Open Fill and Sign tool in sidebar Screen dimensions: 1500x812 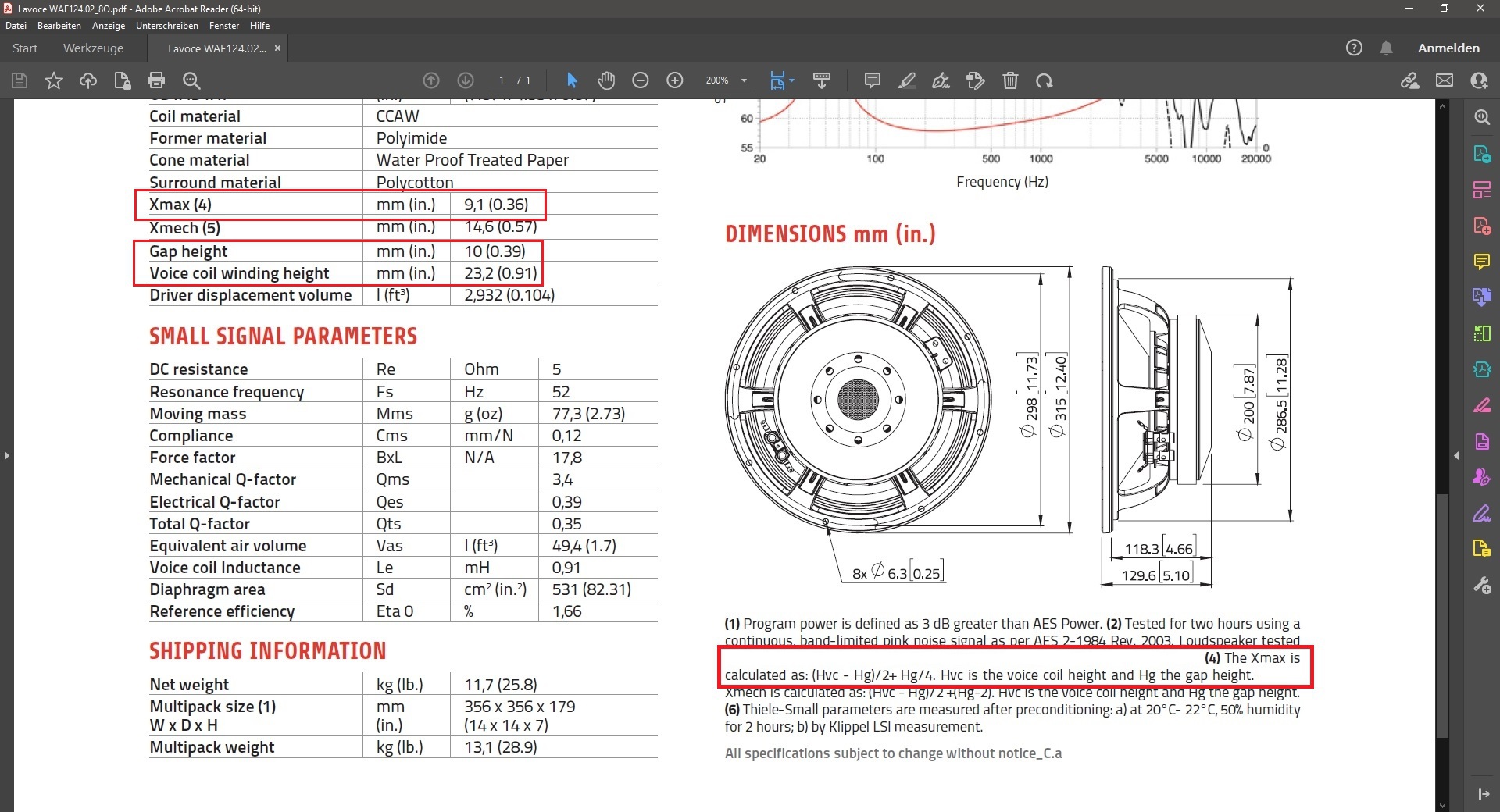tap(1482, 513)
